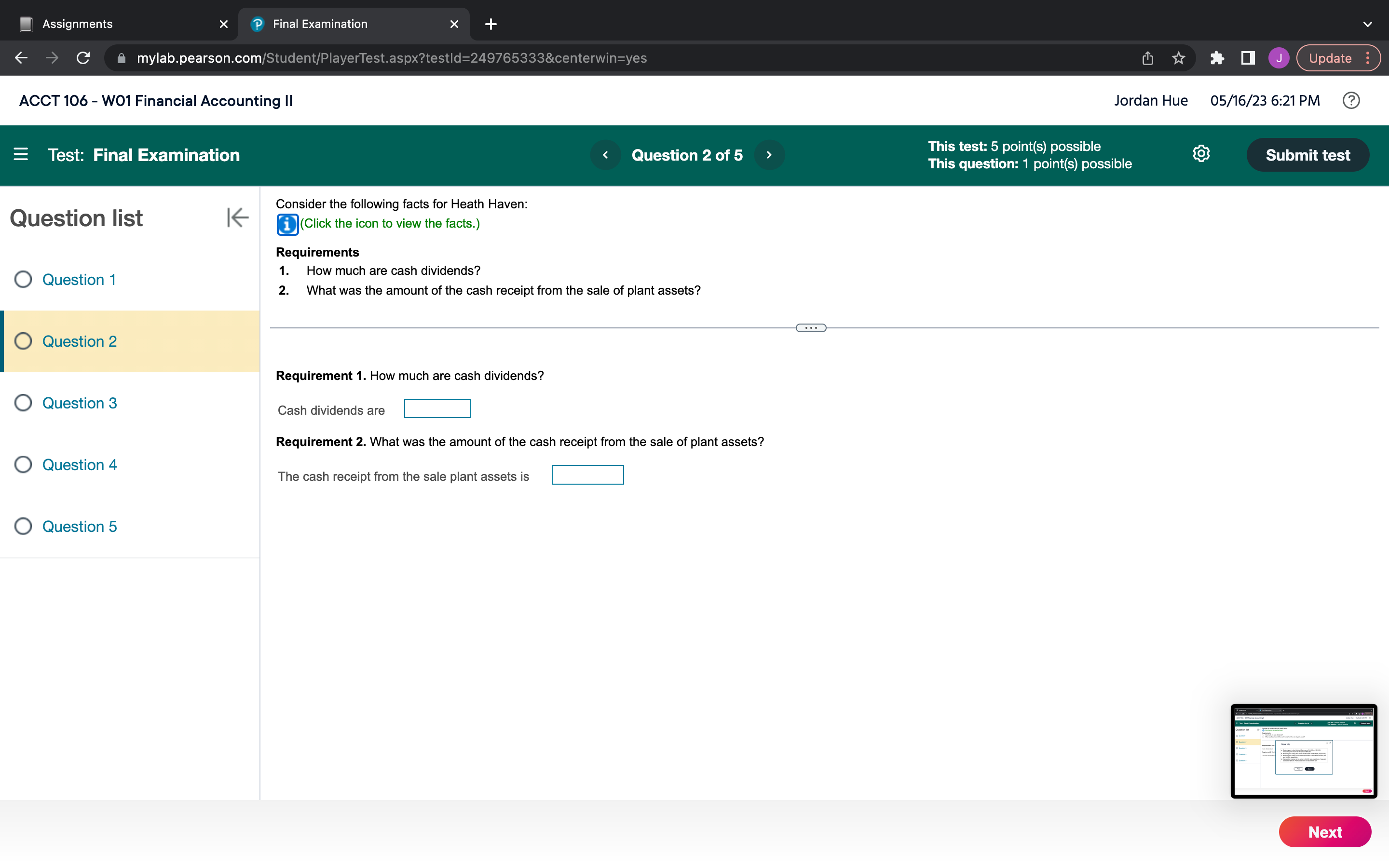Select Question 5 radio button

[x=24, y=526]
